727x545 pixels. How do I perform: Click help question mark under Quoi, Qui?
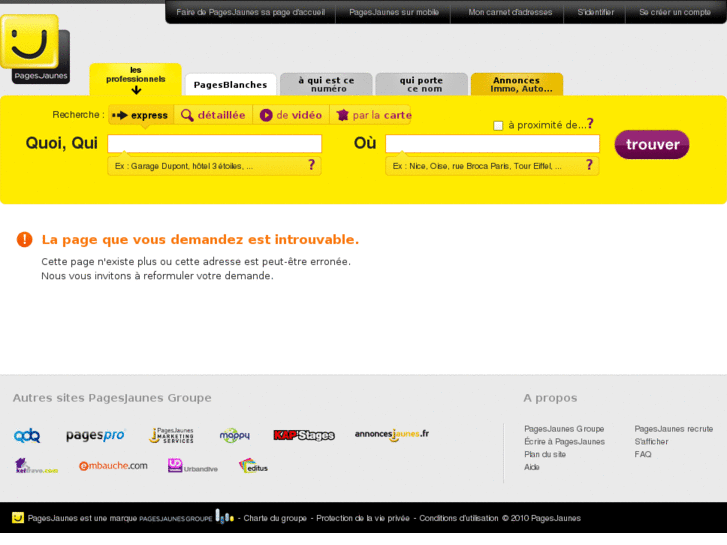[312, 165]
